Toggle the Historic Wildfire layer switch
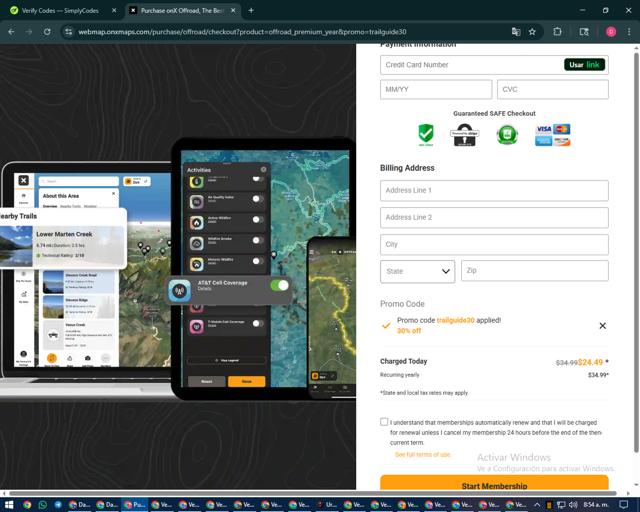This screenshot has height=512, width=640. coord(258,261)
